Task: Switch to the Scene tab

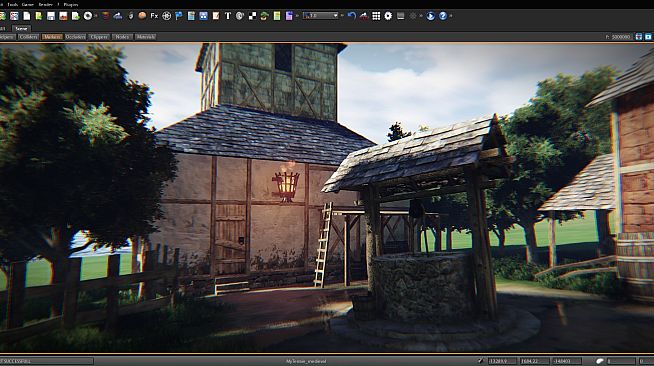Action: click(21, 28)
